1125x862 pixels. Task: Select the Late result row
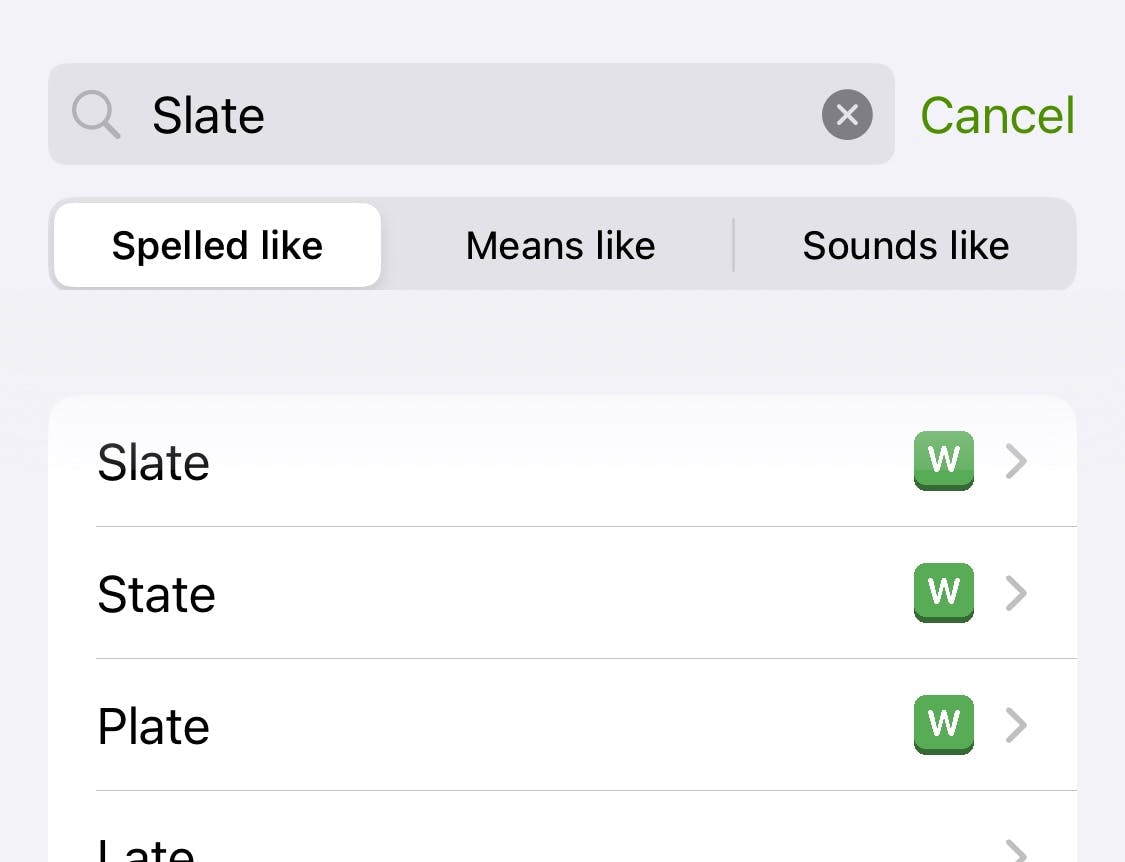tap(562, 827)
